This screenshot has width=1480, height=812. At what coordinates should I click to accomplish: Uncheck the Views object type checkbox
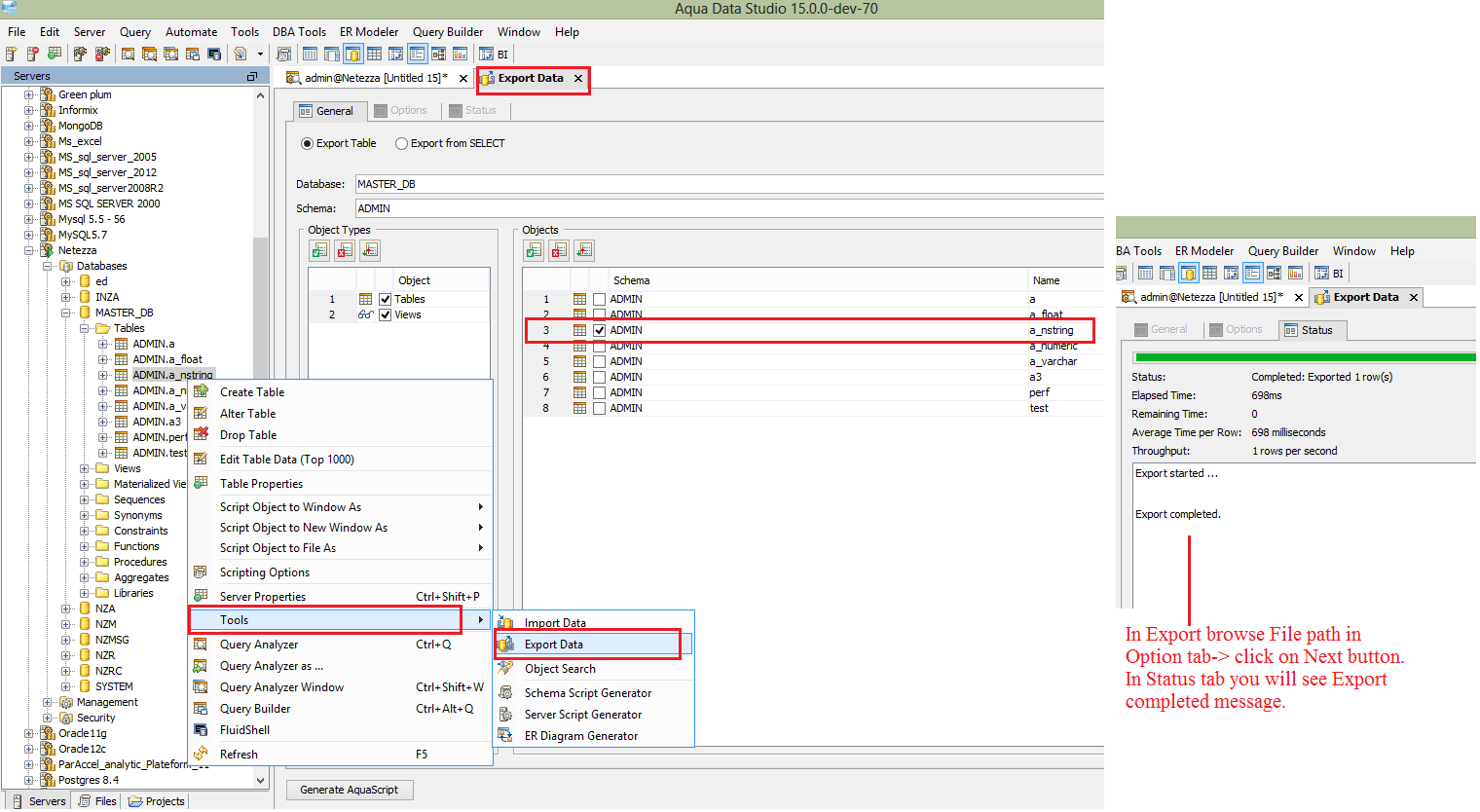tap(386, 314)
